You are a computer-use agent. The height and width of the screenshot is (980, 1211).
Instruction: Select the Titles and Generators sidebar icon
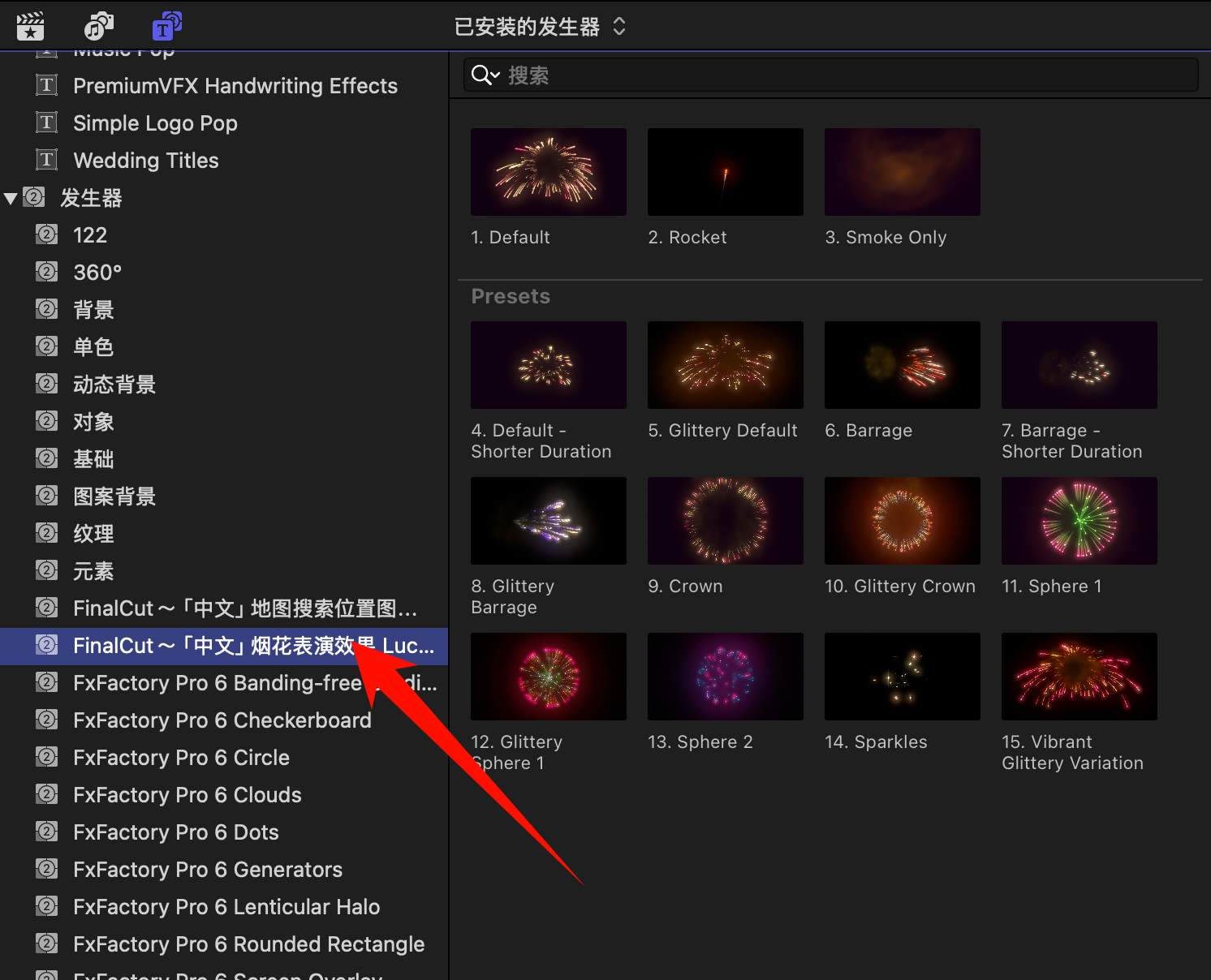166,27
